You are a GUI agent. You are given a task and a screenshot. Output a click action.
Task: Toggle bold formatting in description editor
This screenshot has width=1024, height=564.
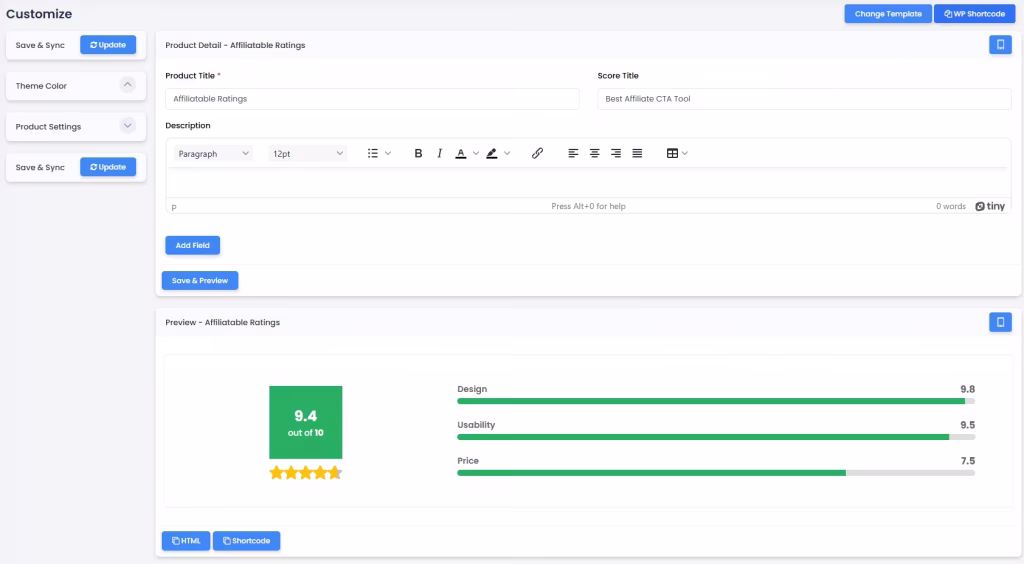pyautogui.click(x=418, y=153)
